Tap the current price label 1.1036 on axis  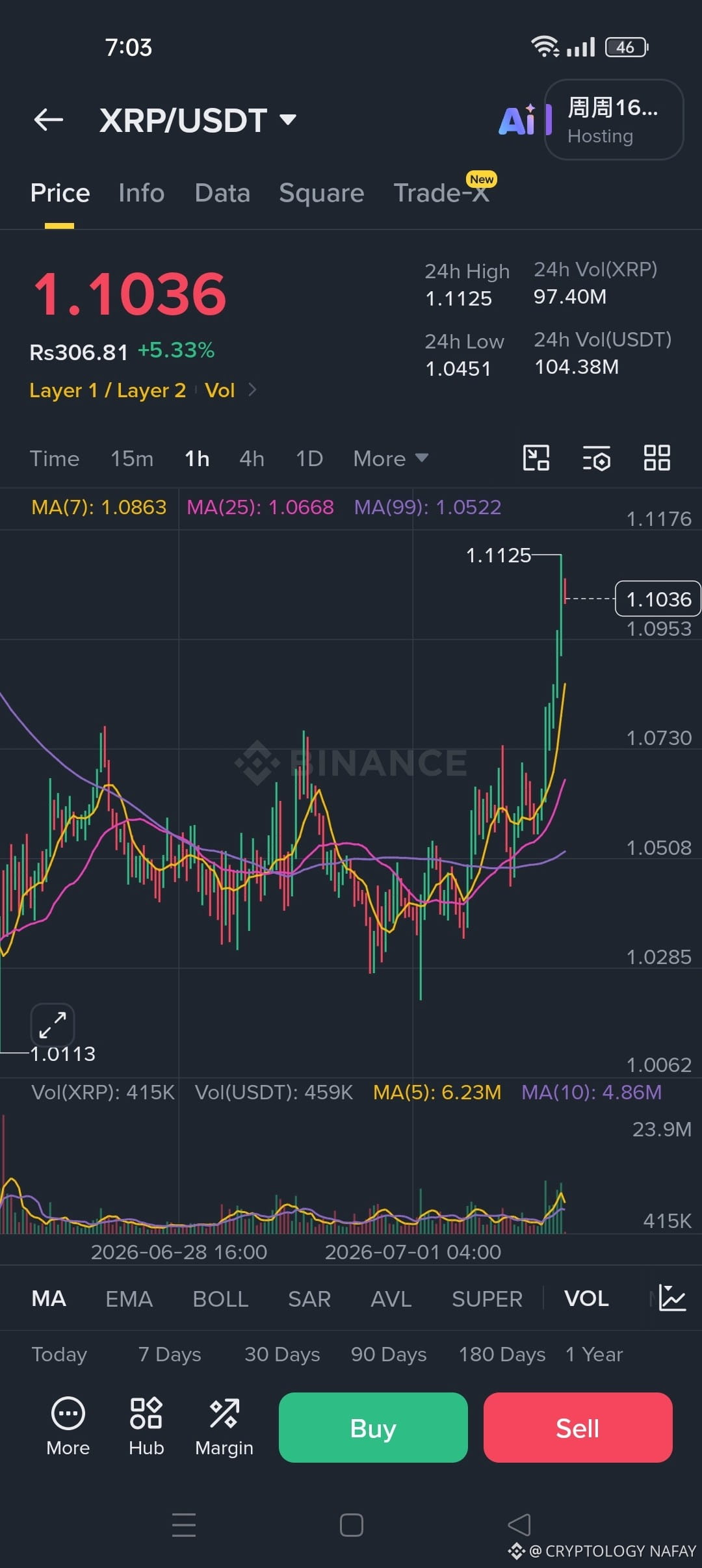click(658, 599)
